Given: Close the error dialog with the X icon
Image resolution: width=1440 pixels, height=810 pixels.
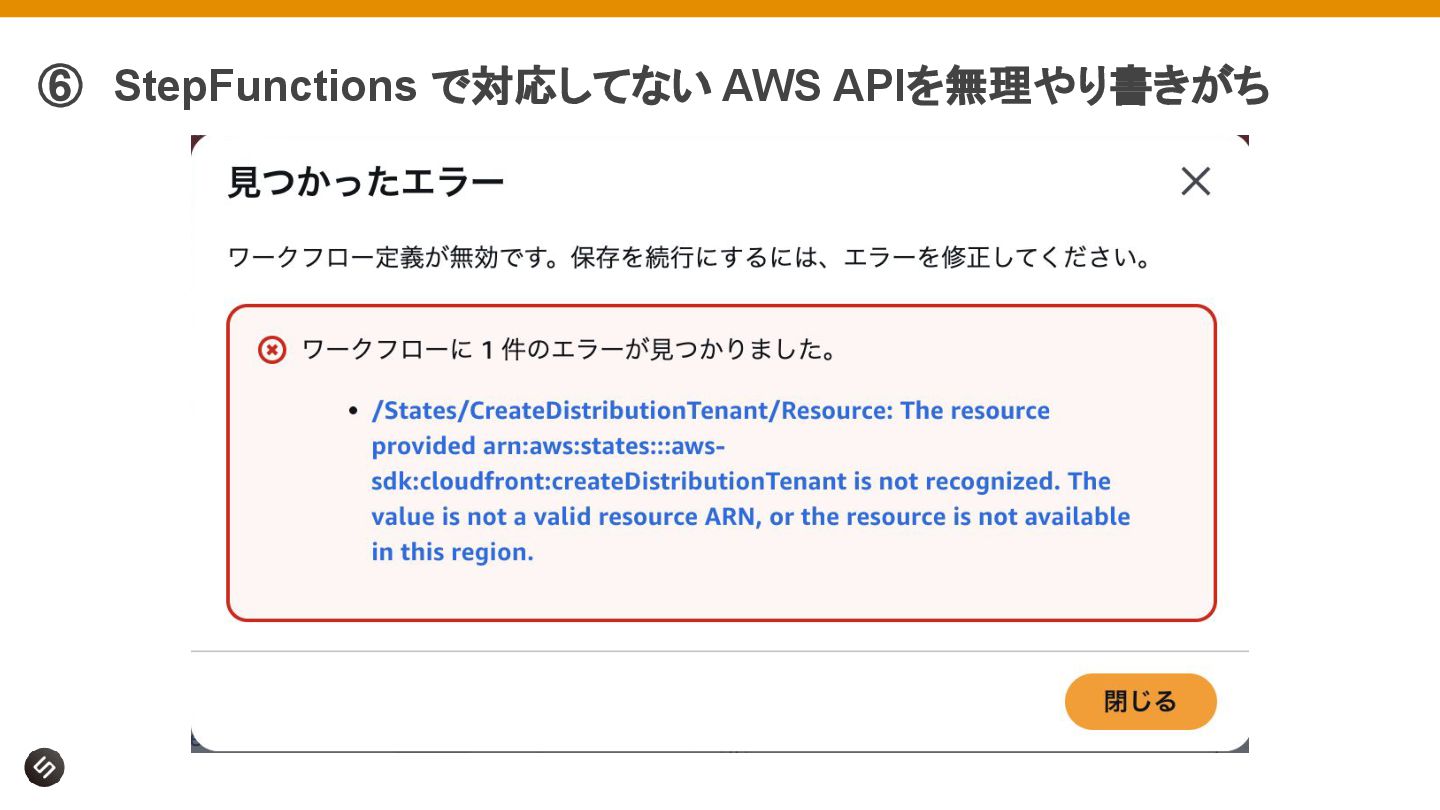Looking at the screenshot, I should (1195, 182).
